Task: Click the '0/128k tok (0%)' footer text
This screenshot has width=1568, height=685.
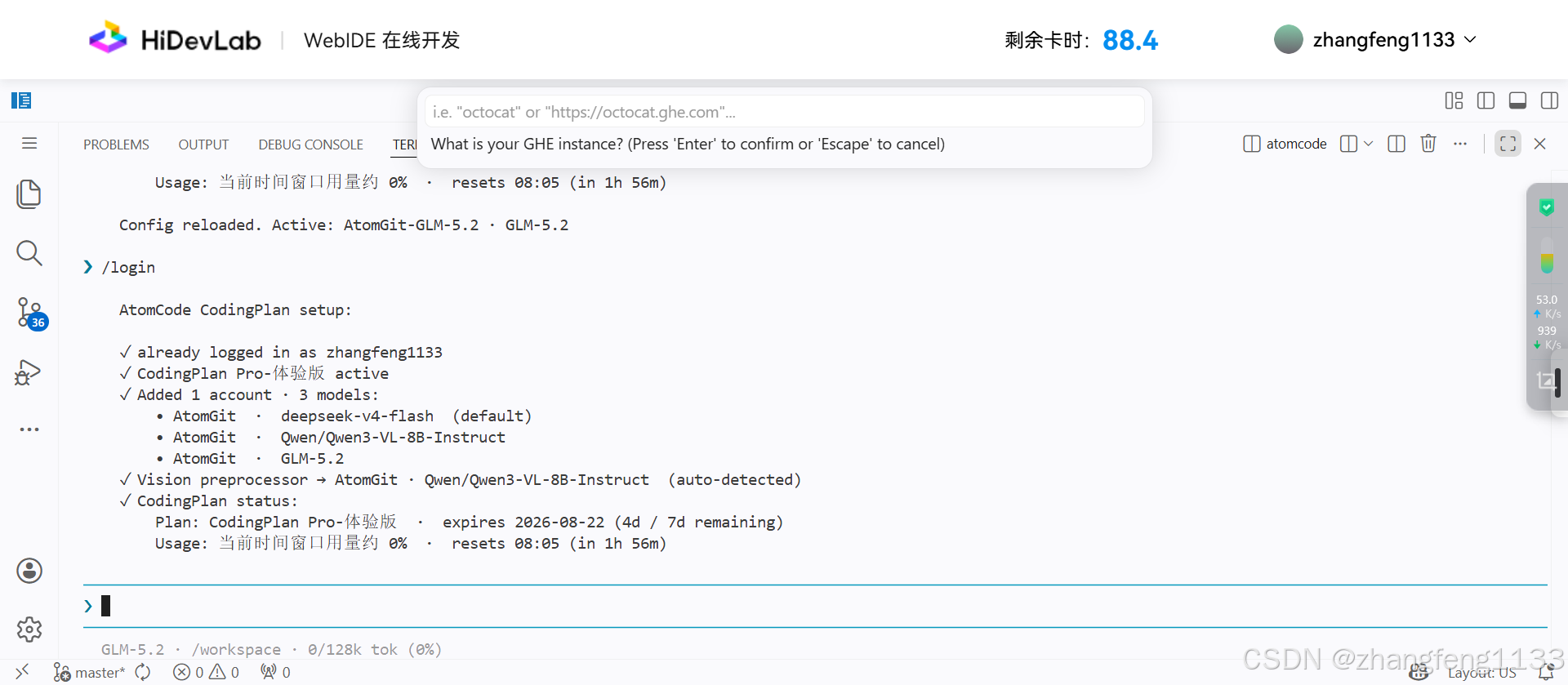Action: tap(374, 650)
